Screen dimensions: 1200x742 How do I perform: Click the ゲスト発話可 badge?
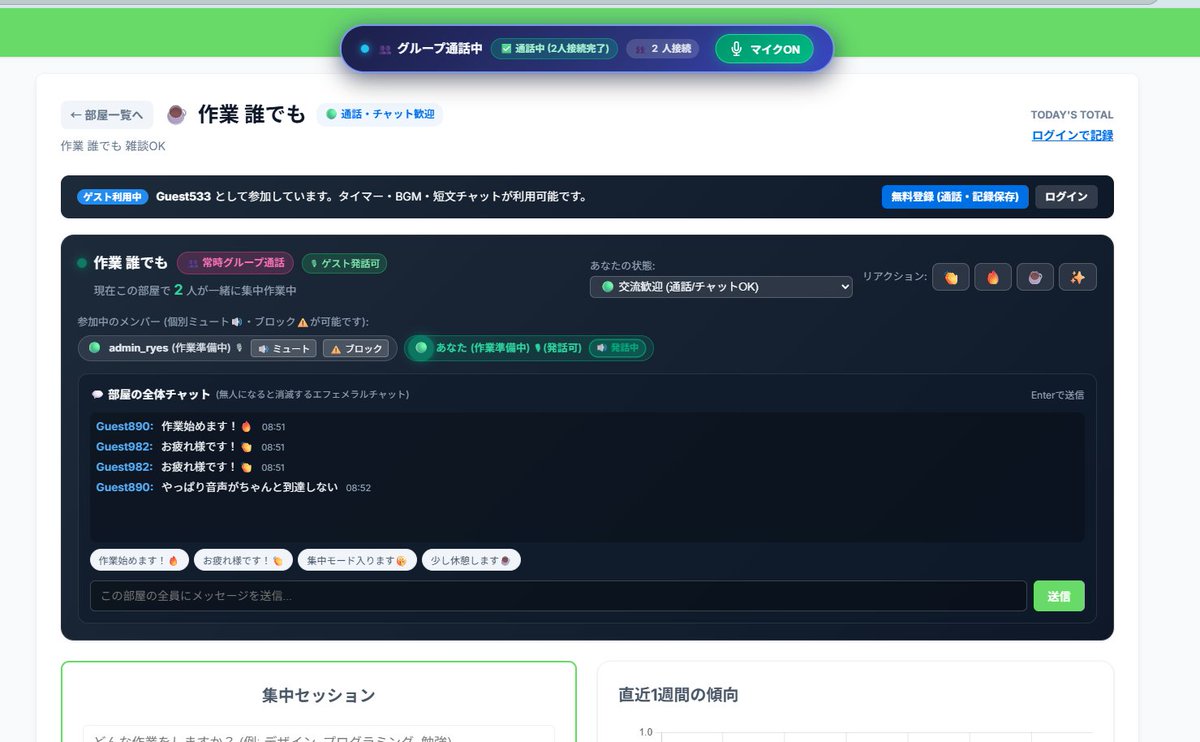click(344, 263)
